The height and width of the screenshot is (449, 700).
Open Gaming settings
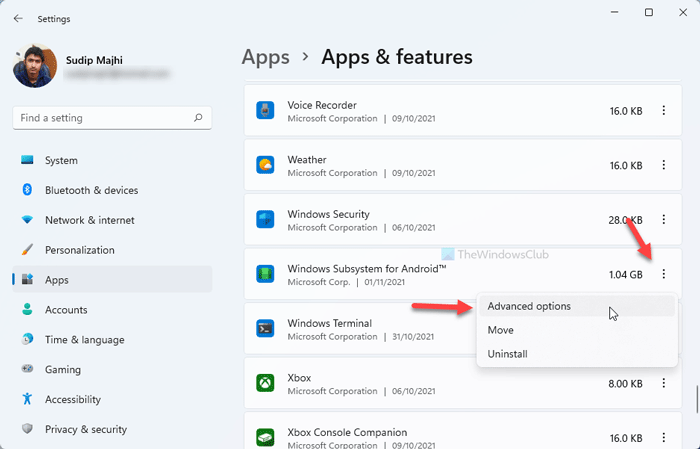pyautogui.click(x=112, y=370)
